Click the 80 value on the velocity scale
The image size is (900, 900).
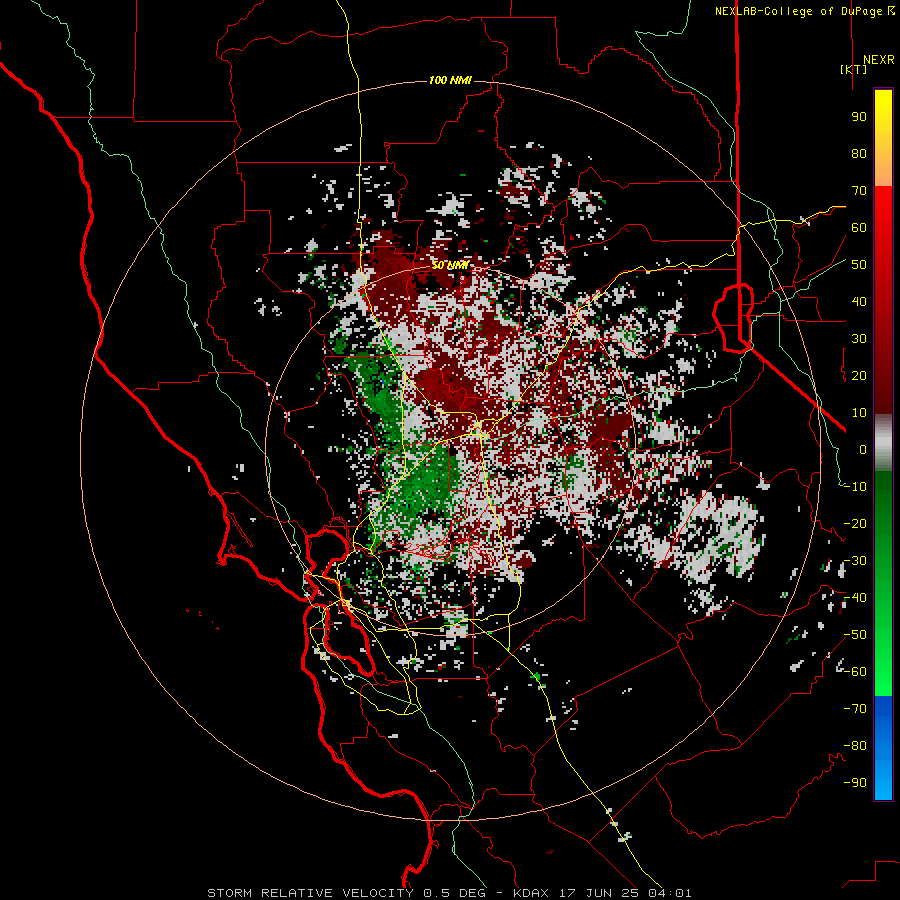pos(859,154)
